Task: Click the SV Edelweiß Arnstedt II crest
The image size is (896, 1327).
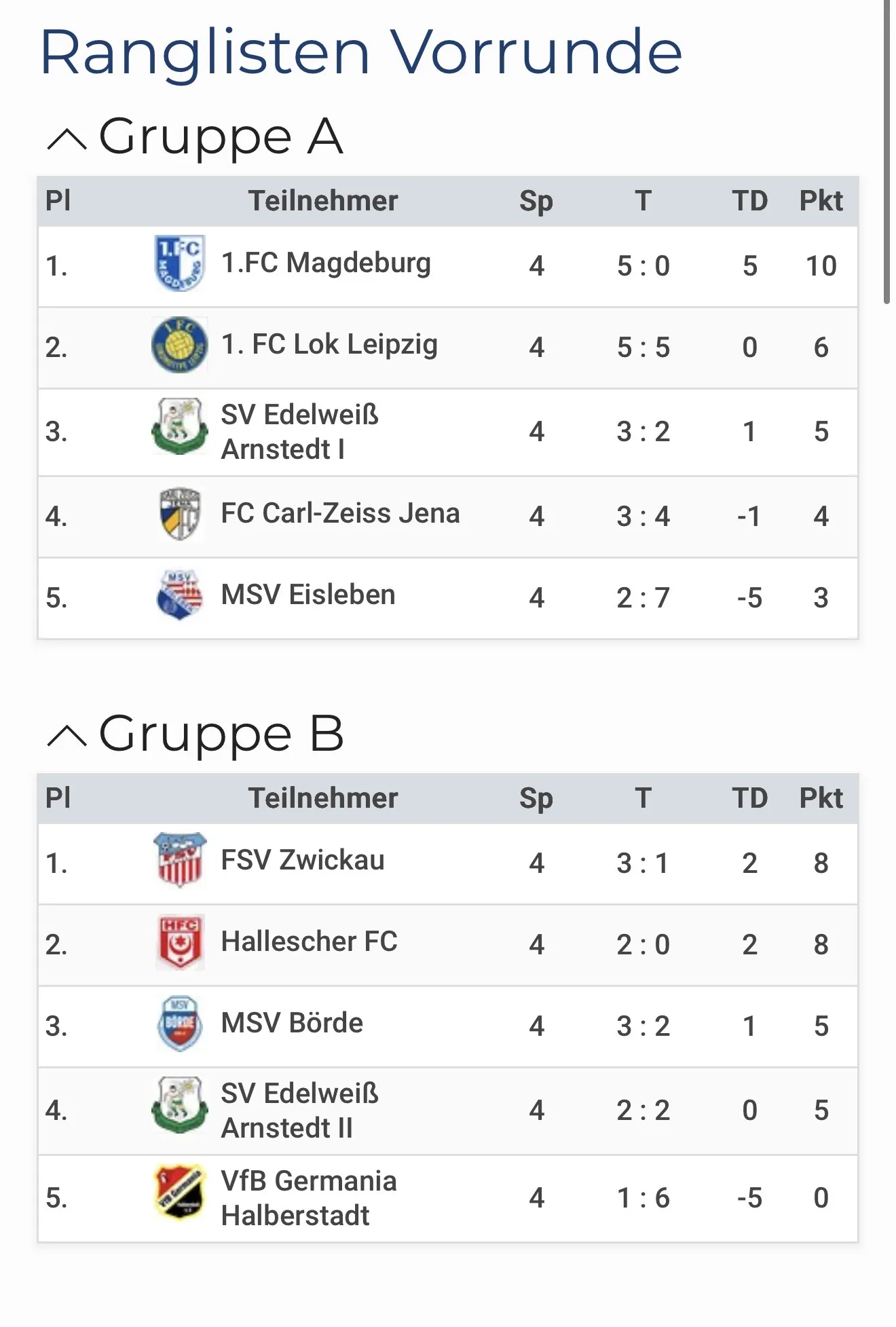Action: [x=179, y=1106]
